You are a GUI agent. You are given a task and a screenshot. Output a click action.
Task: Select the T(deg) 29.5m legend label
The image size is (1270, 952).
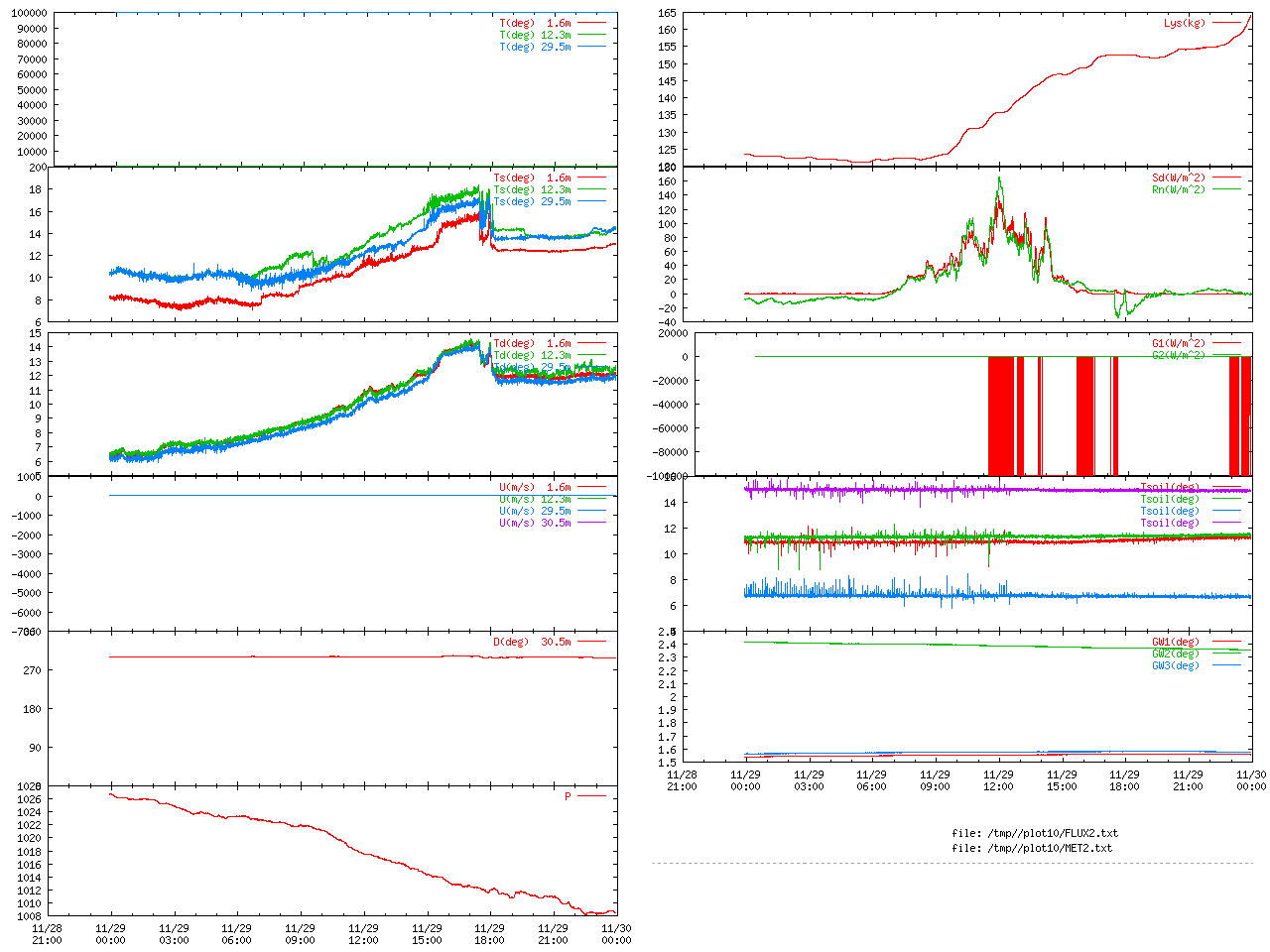point(535,47)
